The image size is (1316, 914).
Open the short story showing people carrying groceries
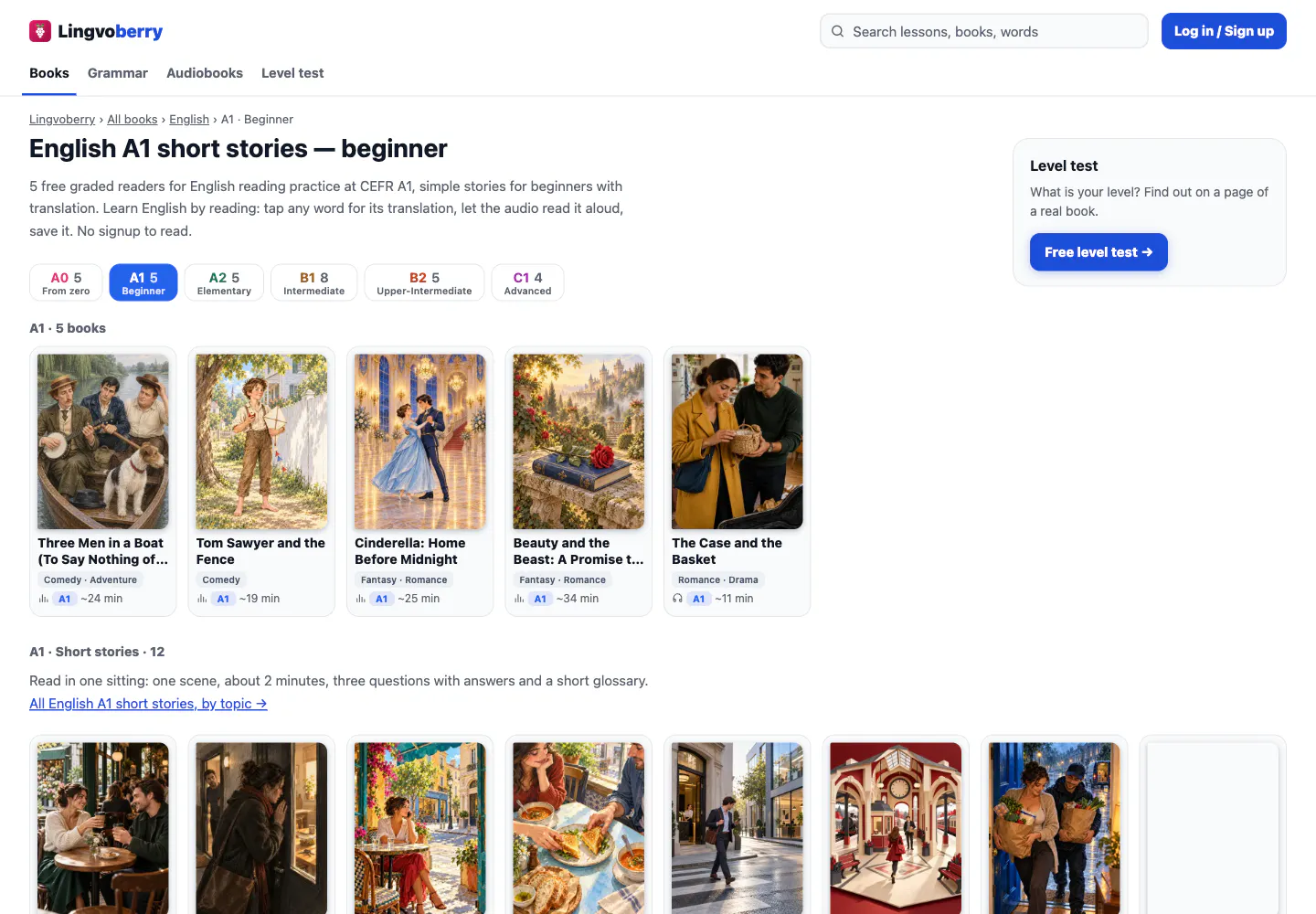(1055, 828)
